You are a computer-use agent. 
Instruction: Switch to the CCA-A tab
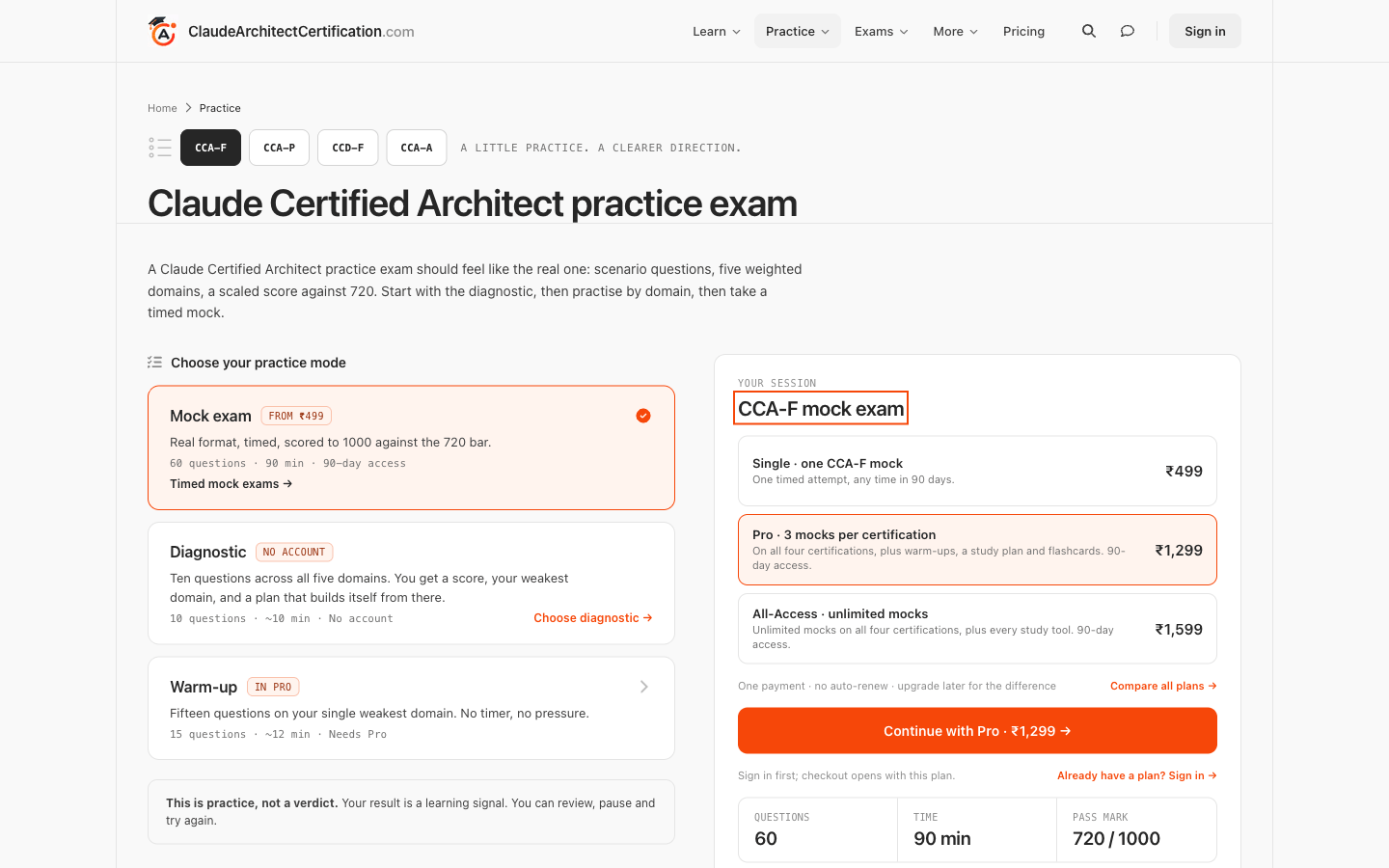point(417,148)
